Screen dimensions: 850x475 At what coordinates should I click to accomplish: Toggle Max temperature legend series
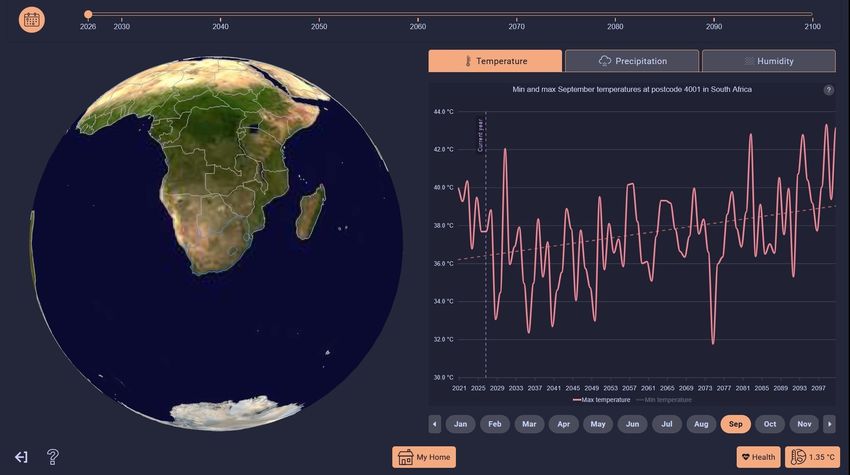pyautogui.click(x=602, y=400)
